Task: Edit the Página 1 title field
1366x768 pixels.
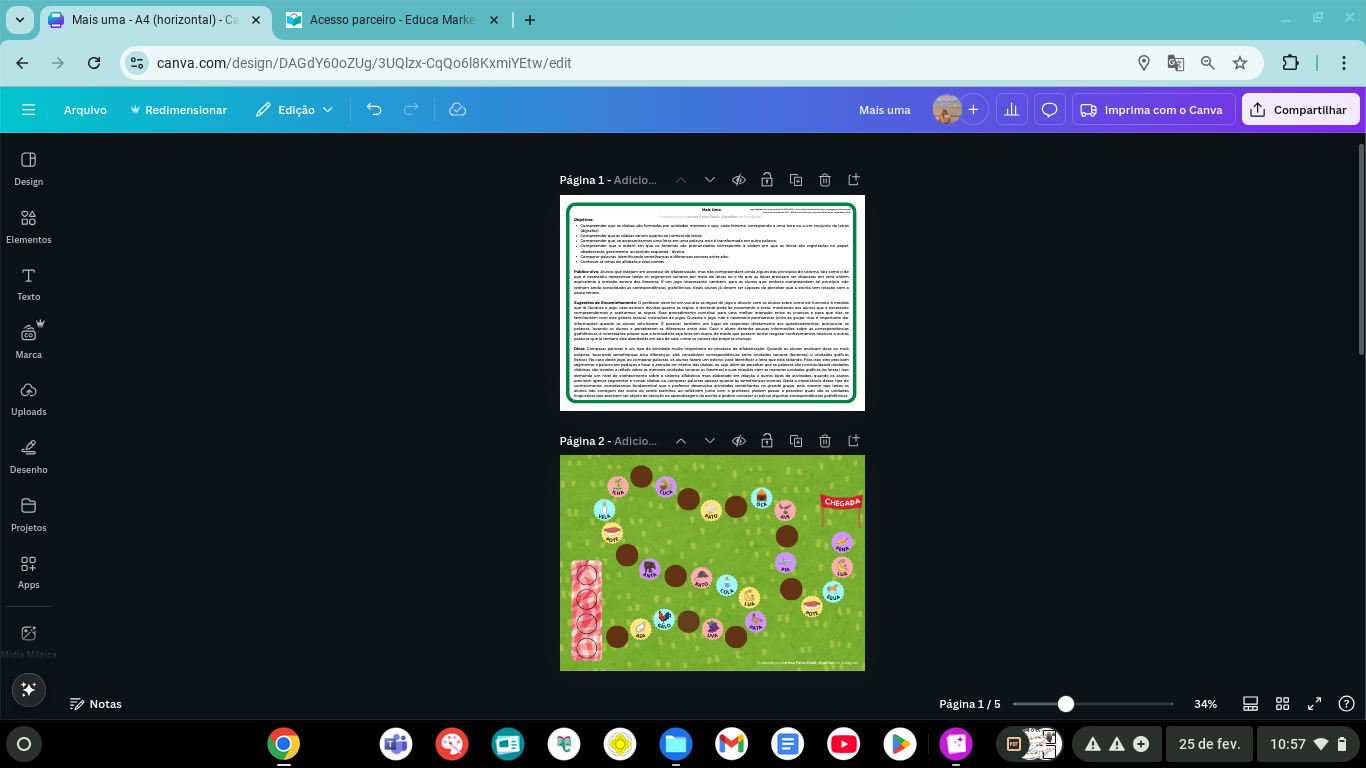Action: pos(636,180)
